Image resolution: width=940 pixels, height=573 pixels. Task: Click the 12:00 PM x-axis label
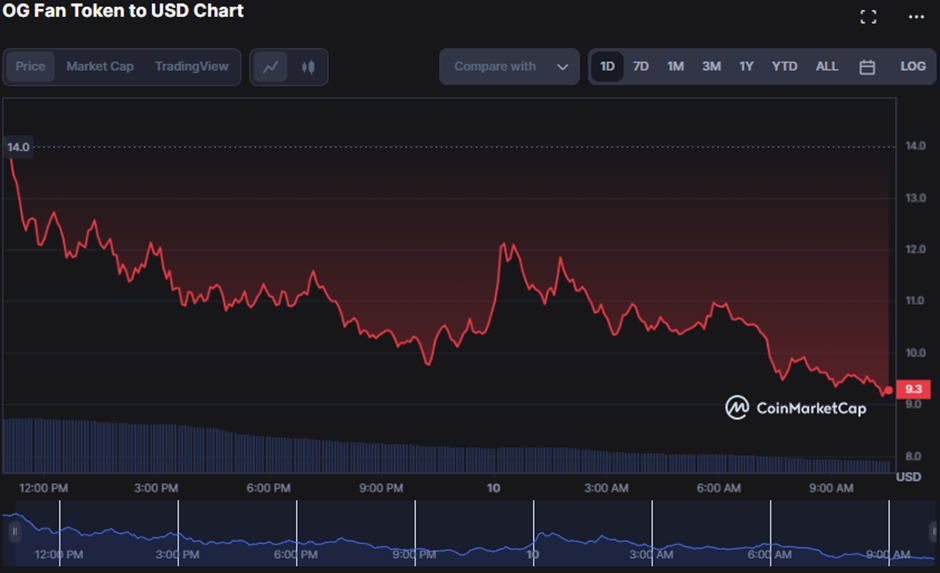pyautogui.click(x=43, y=488)
